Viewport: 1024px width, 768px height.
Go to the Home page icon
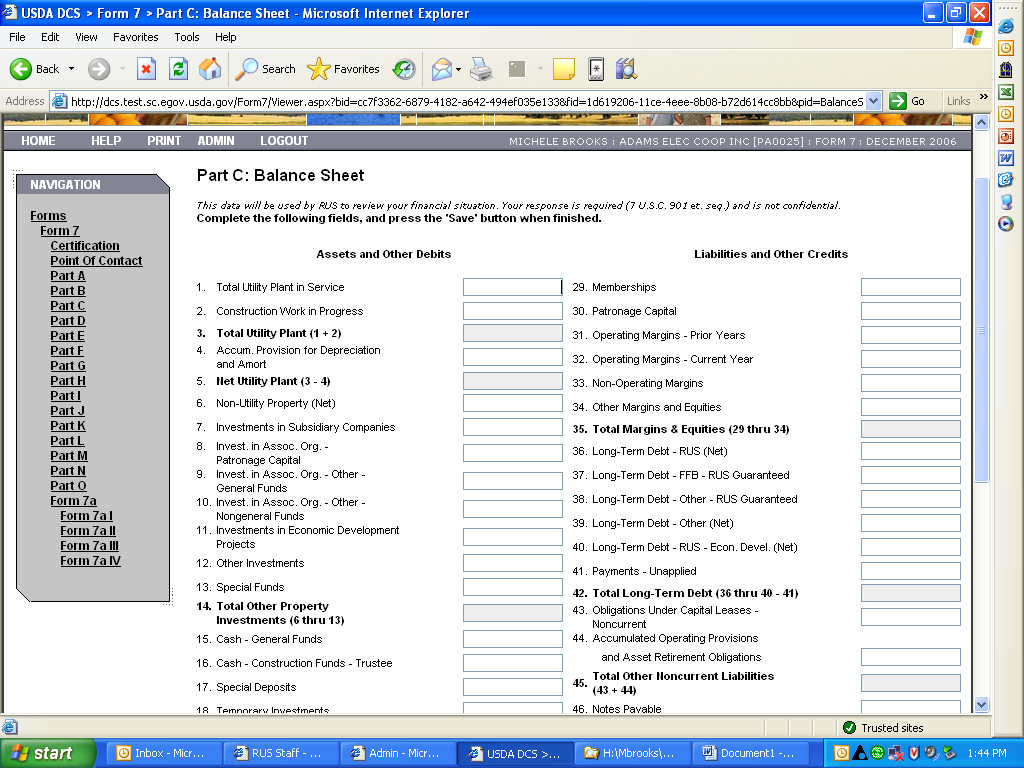coord(210,69)
